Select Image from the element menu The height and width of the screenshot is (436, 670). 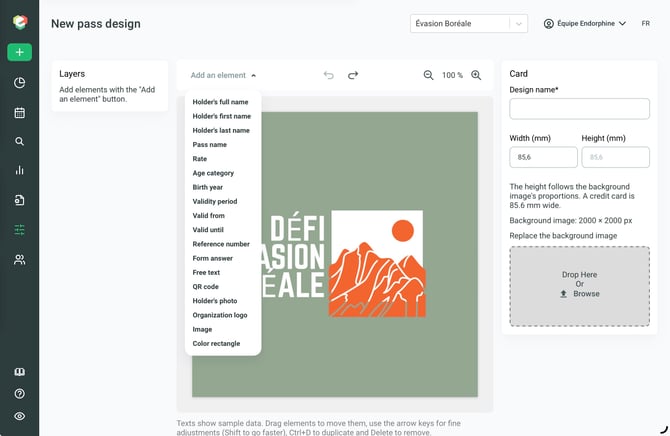203,329
